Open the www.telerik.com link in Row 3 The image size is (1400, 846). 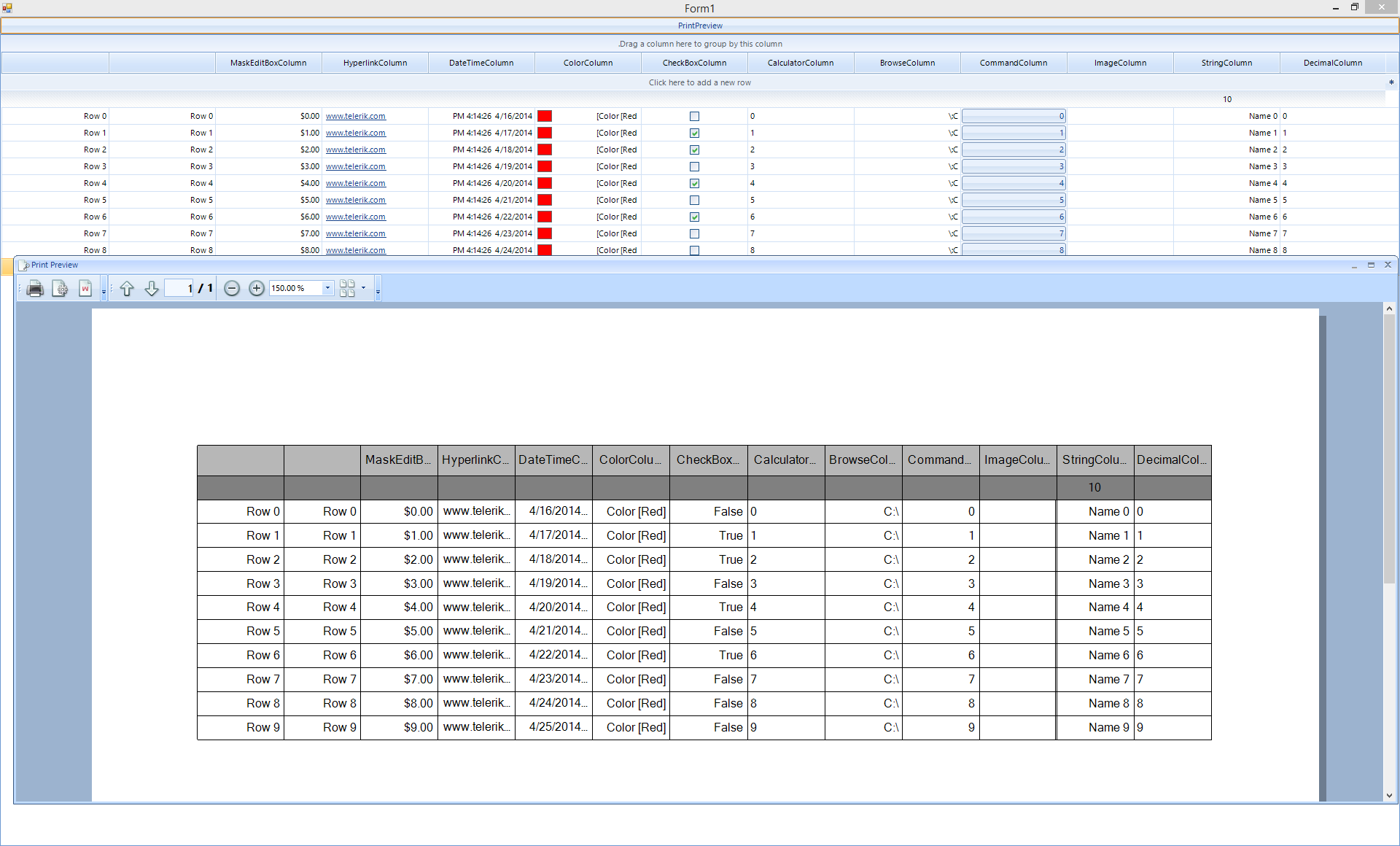pos(355,167)
